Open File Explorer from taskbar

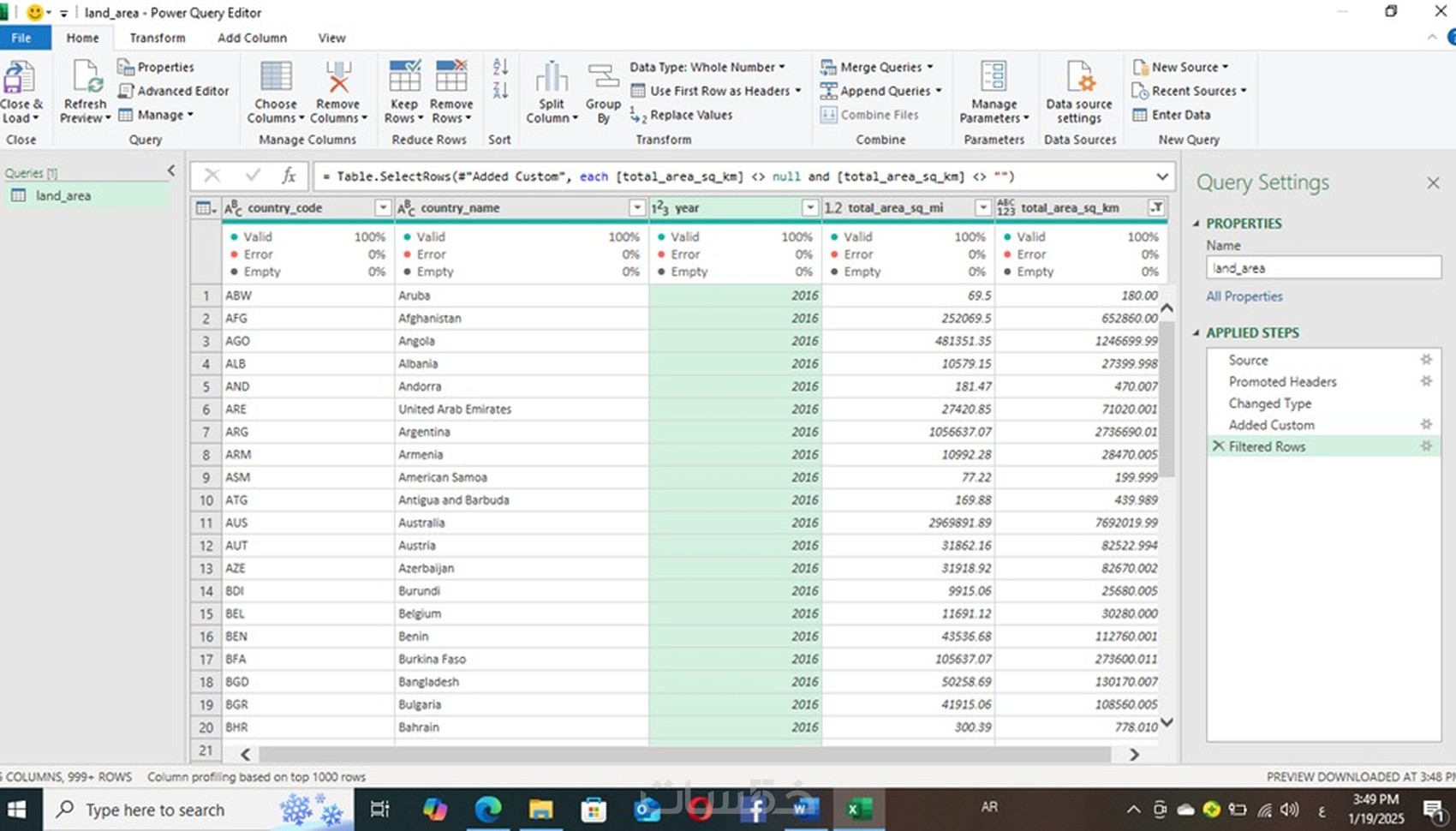pyautogui.click(x=540, y=809)
